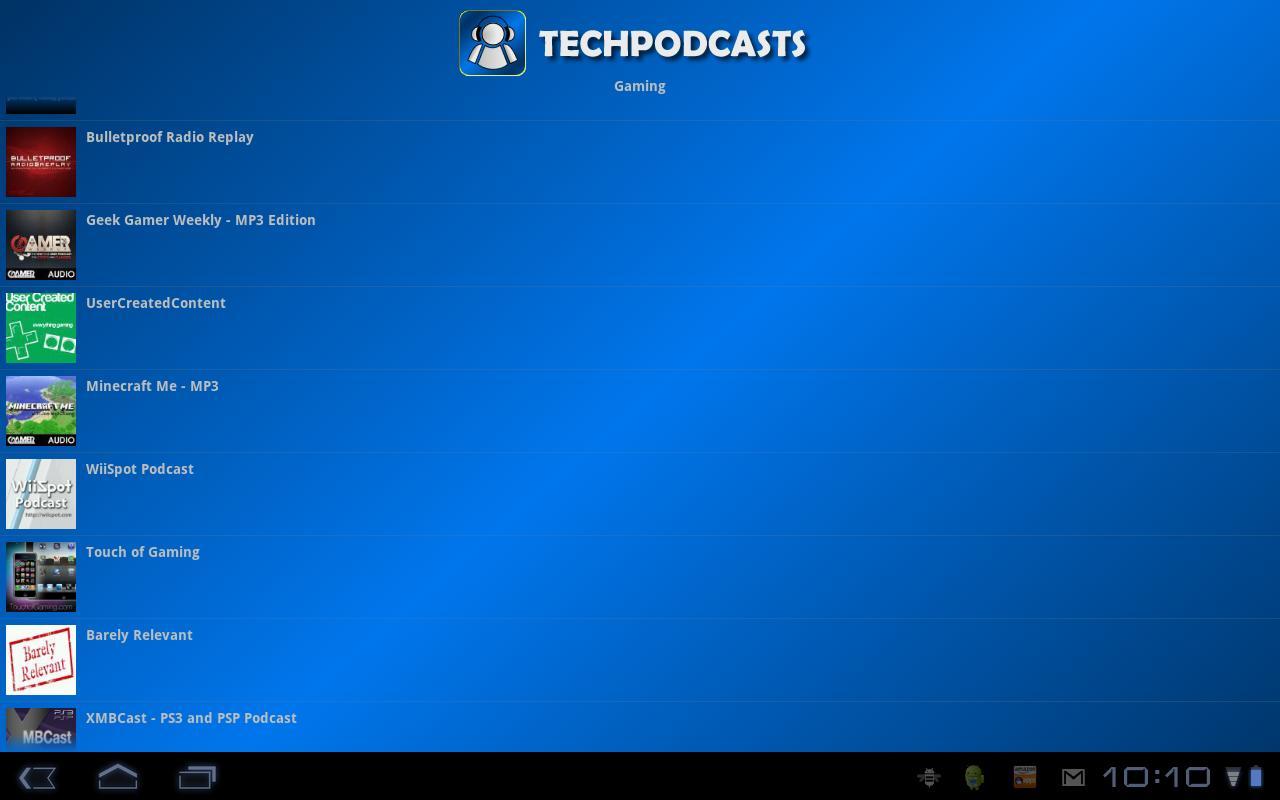Select Barely Relevant title
This screenshot has height=800, width=1280.
pos(139,635)
